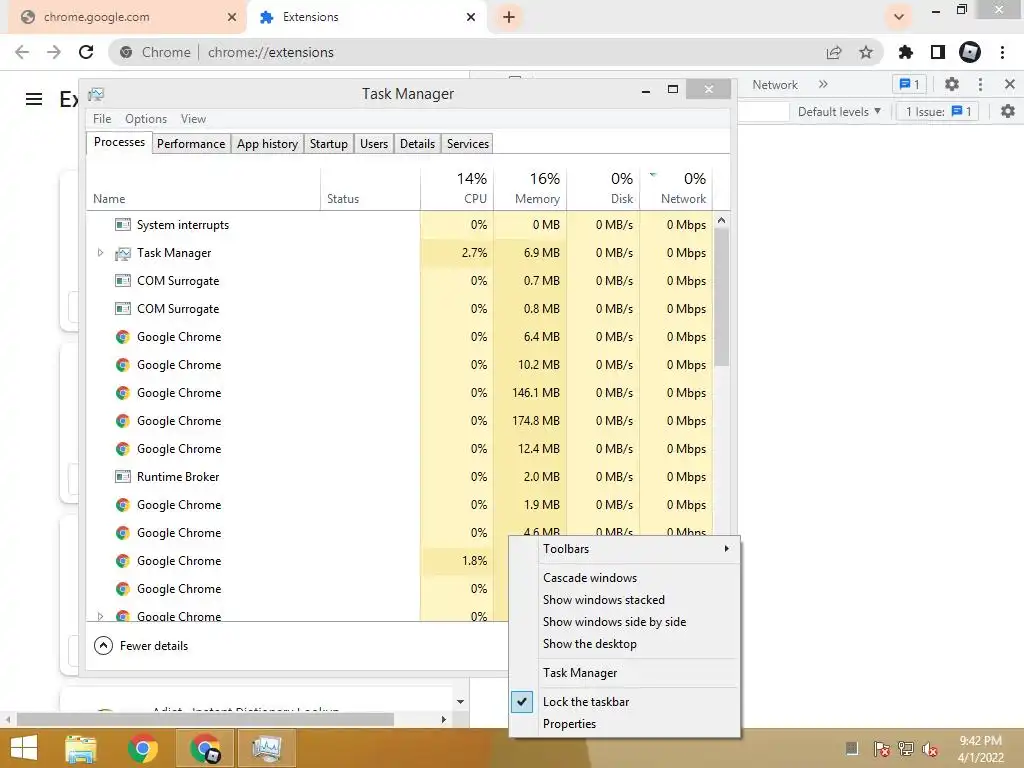This screenshot has width=1024, height=768.
Task: Bookmark this page with the star icon
Action: [866, 52]
